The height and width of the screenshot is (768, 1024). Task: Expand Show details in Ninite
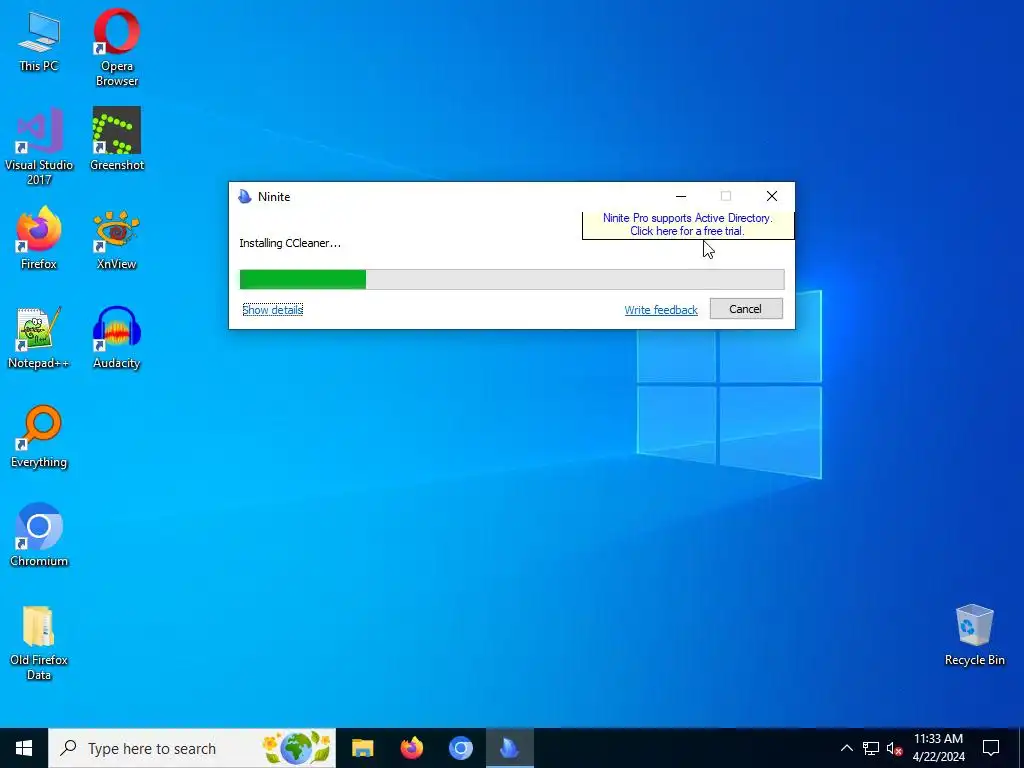click(272, 310)
